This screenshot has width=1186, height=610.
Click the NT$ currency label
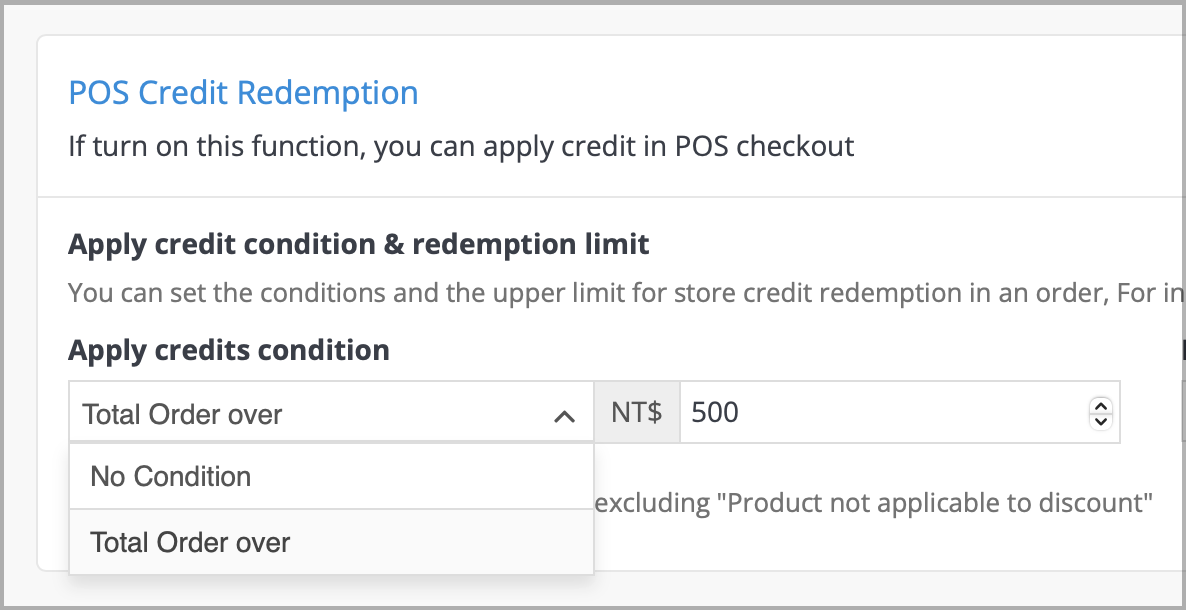click(637, 411)
